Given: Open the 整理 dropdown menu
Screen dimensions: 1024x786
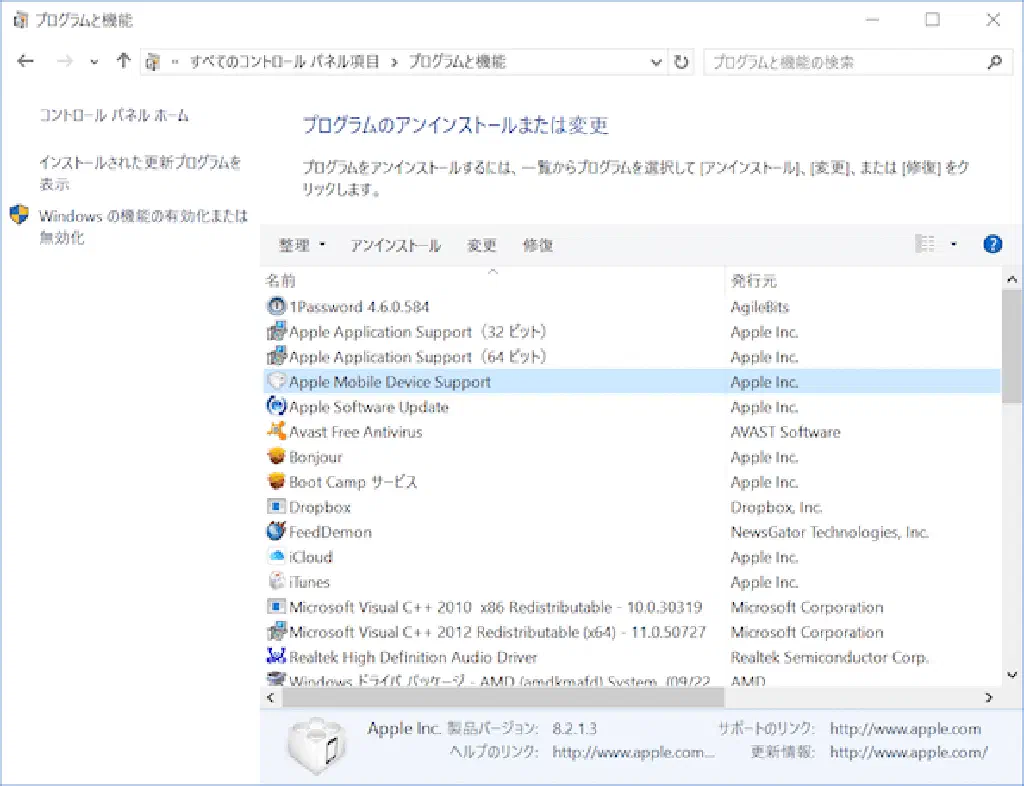Looking at the screenshot, I should tap(302, 245).
